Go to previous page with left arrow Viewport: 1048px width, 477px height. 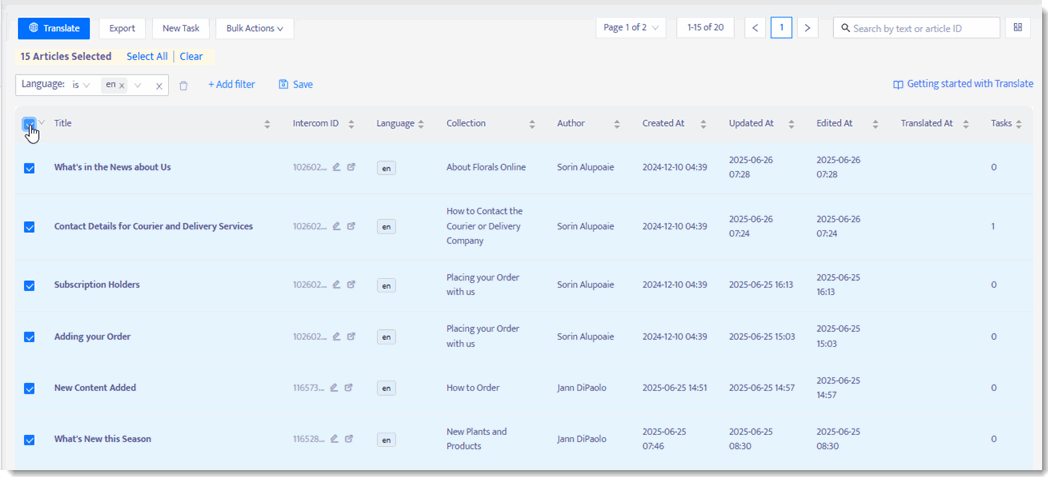755,28
